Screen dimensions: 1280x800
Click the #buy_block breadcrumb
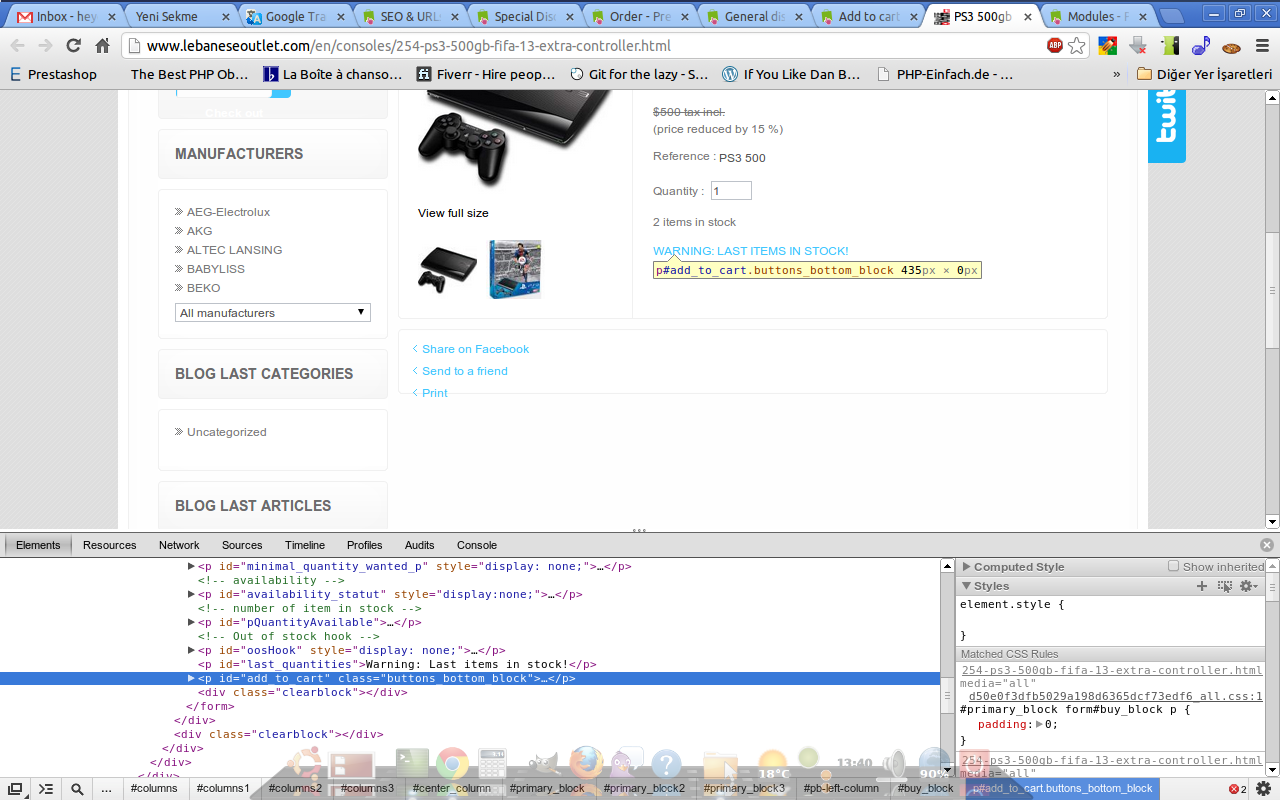tap(926, 789)
